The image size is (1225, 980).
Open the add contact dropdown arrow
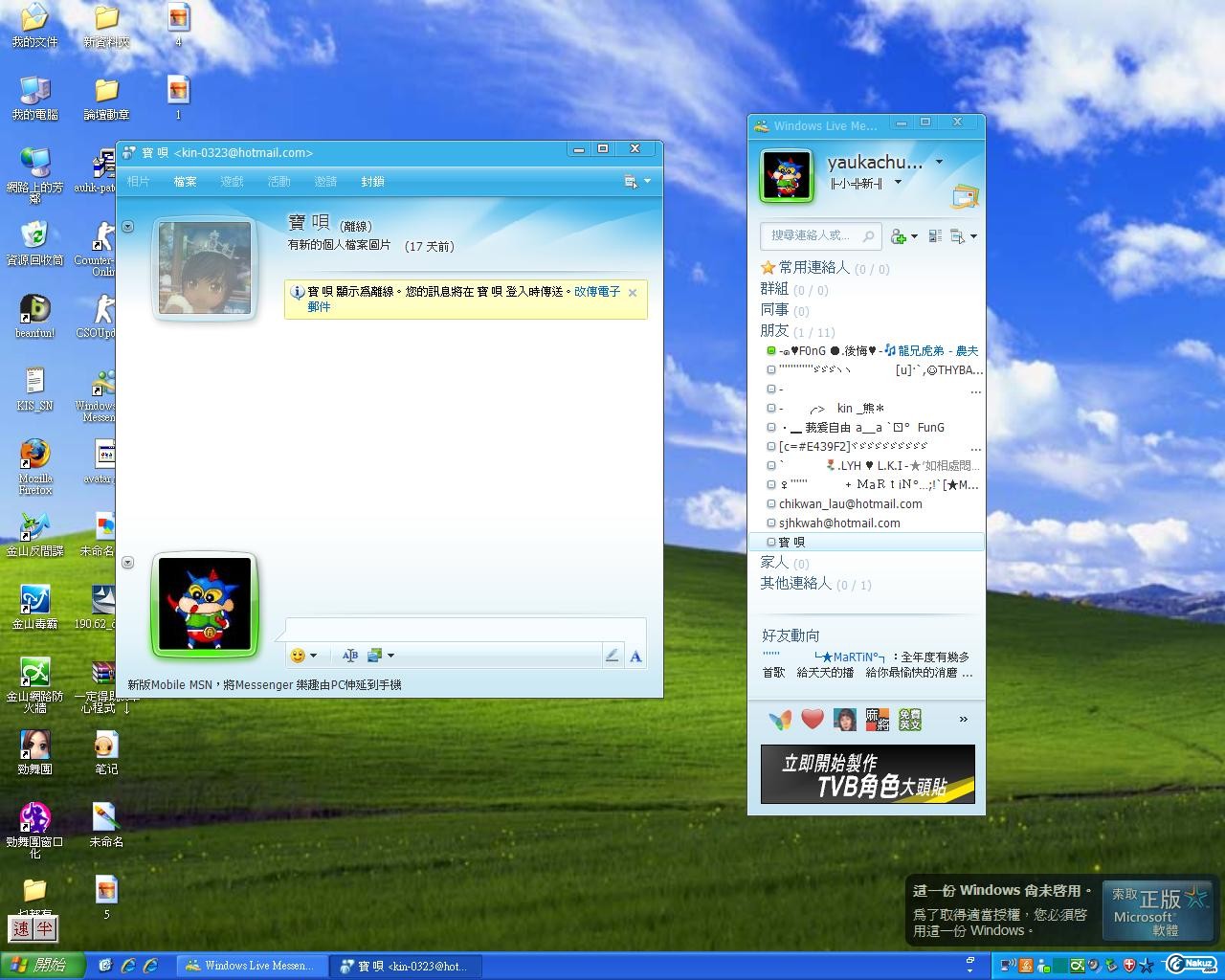(x=914, y=236)
